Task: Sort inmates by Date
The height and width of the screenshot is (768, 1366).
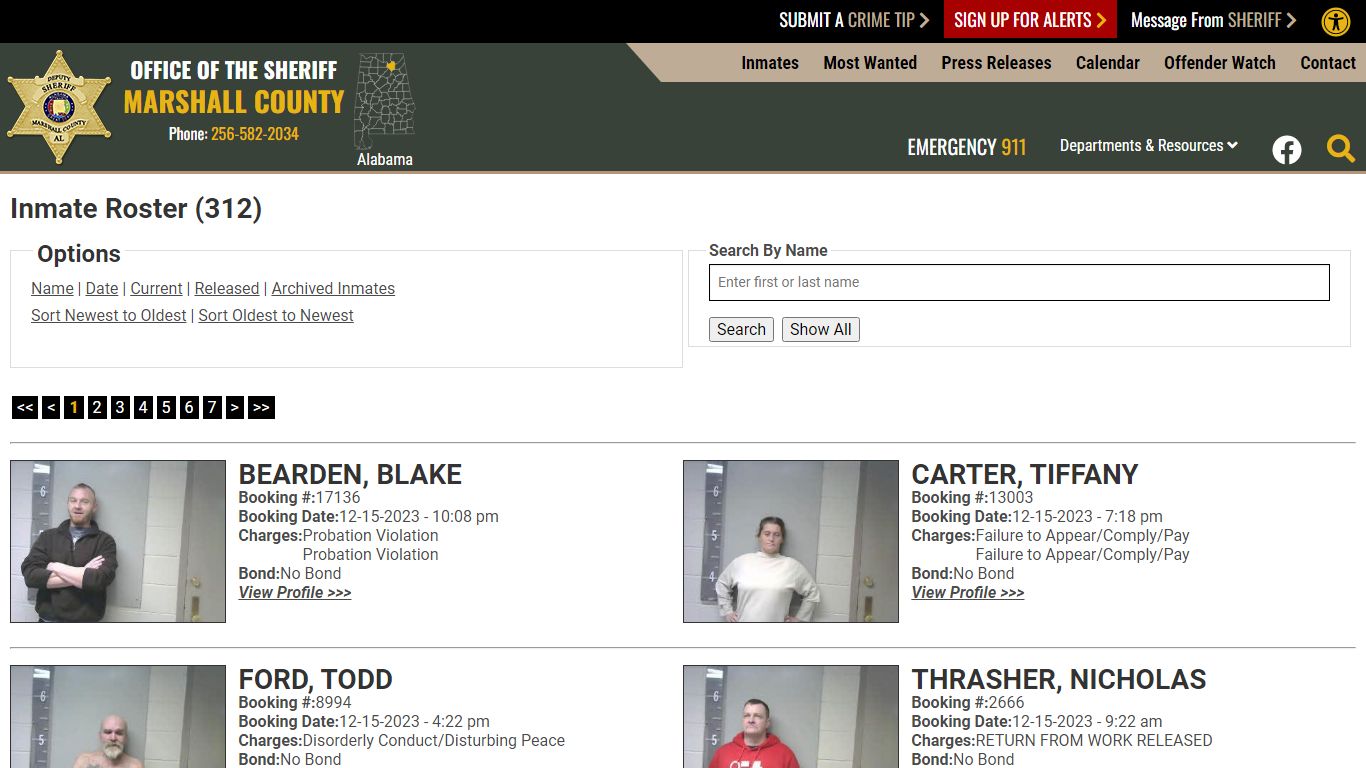Action: pos(102,288)
